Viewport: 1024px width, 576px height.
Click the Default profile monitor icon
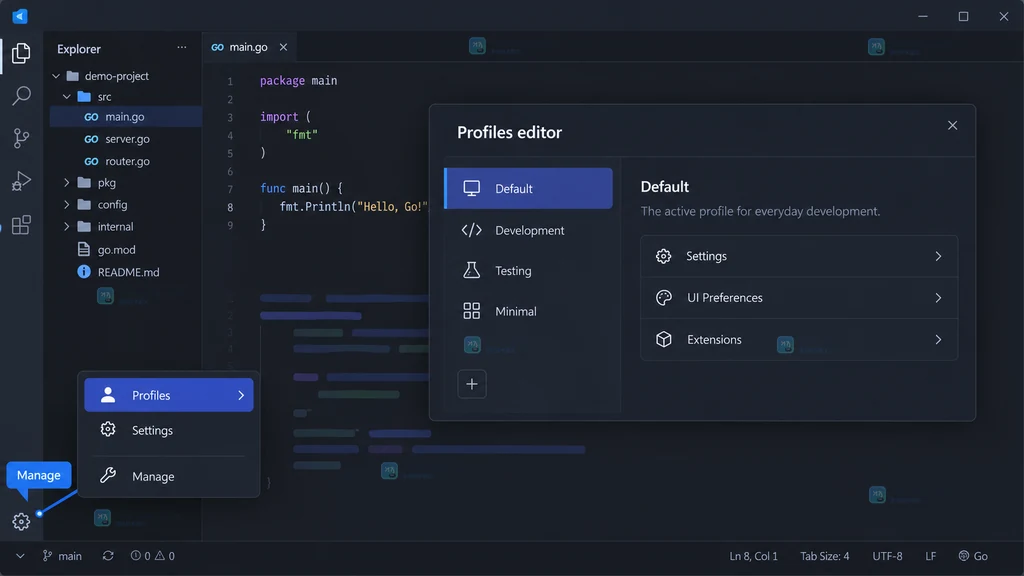tap(472, 189)
